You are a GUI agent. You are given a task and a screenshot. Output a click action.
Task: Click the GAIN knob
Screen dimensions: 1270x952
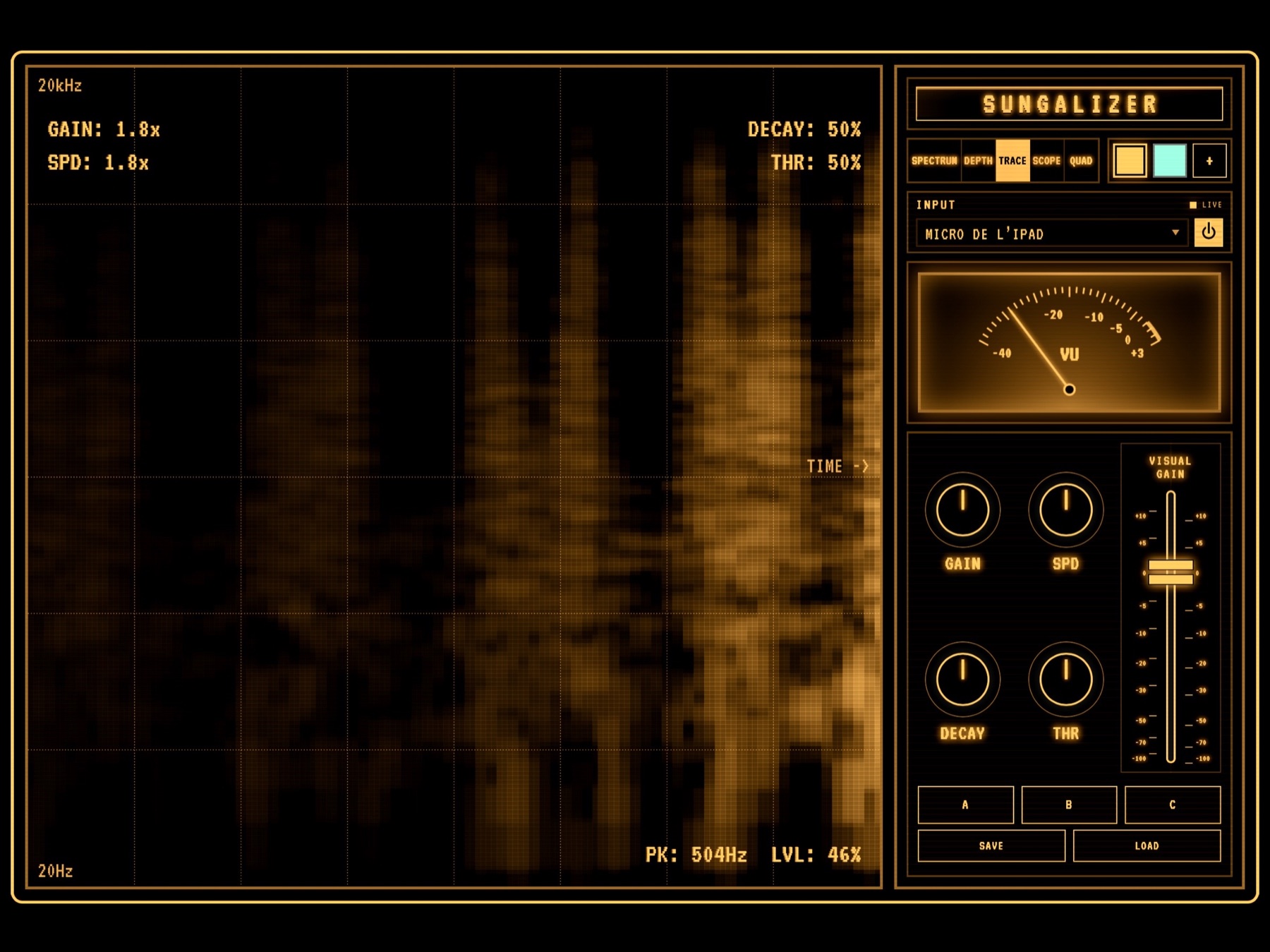point(962,510)
